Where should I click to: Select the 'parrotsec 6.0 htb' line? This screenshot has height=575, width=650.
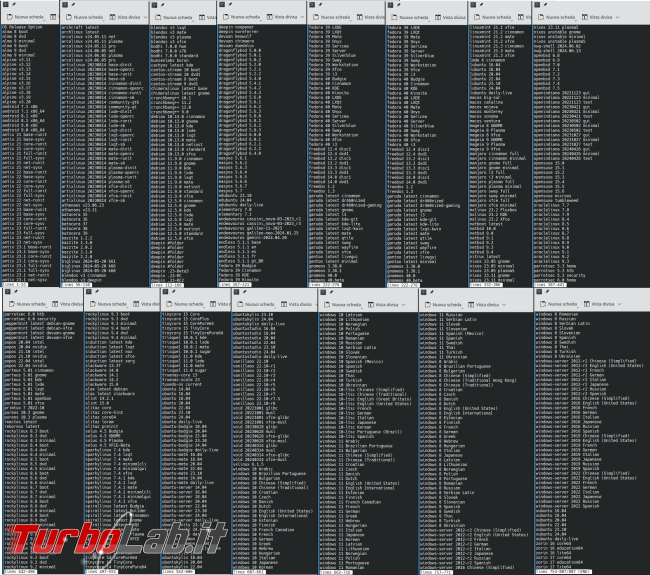[x=23, y=314]
